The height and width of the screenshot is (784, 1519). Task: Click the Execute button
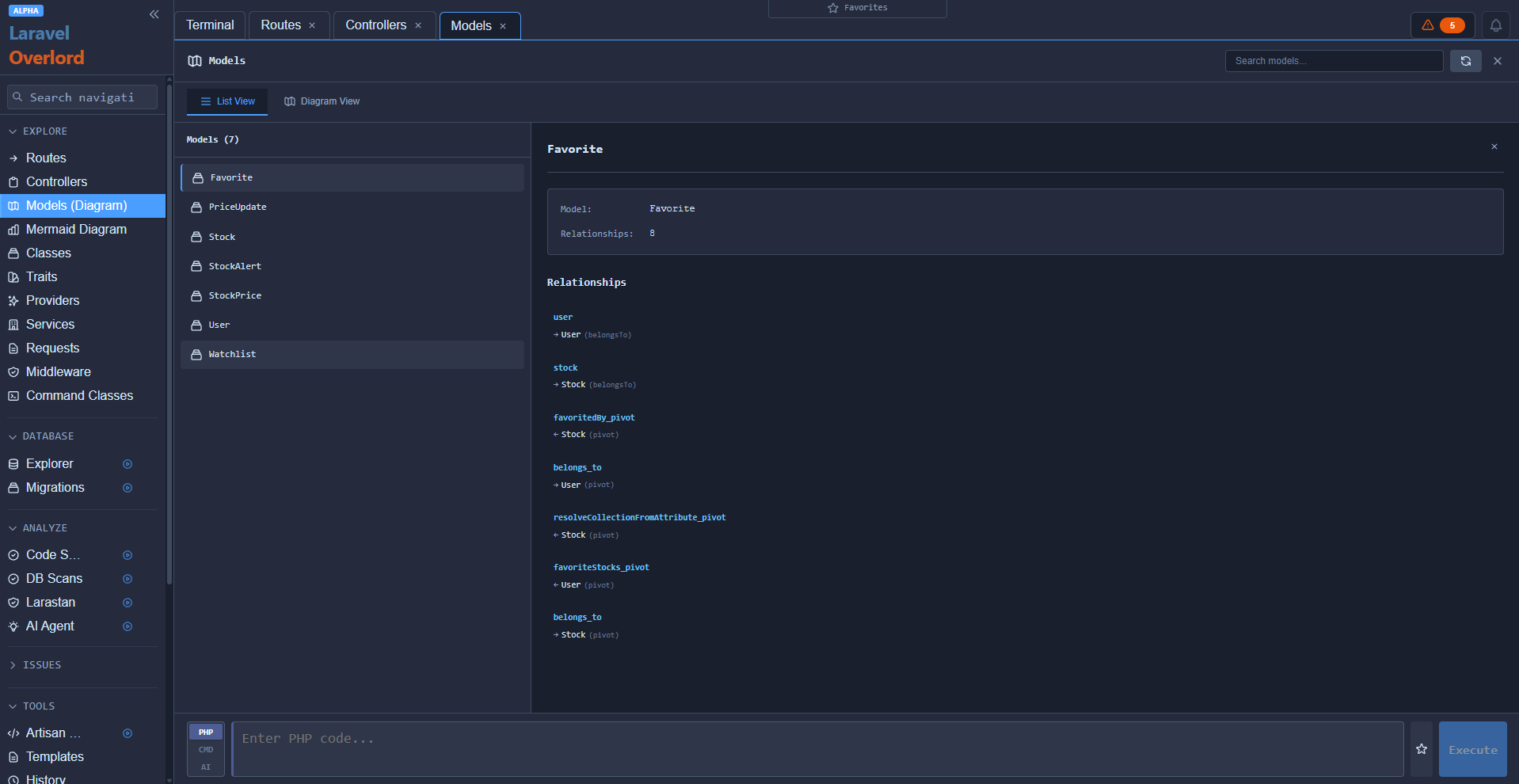[x=1473, y=749]
